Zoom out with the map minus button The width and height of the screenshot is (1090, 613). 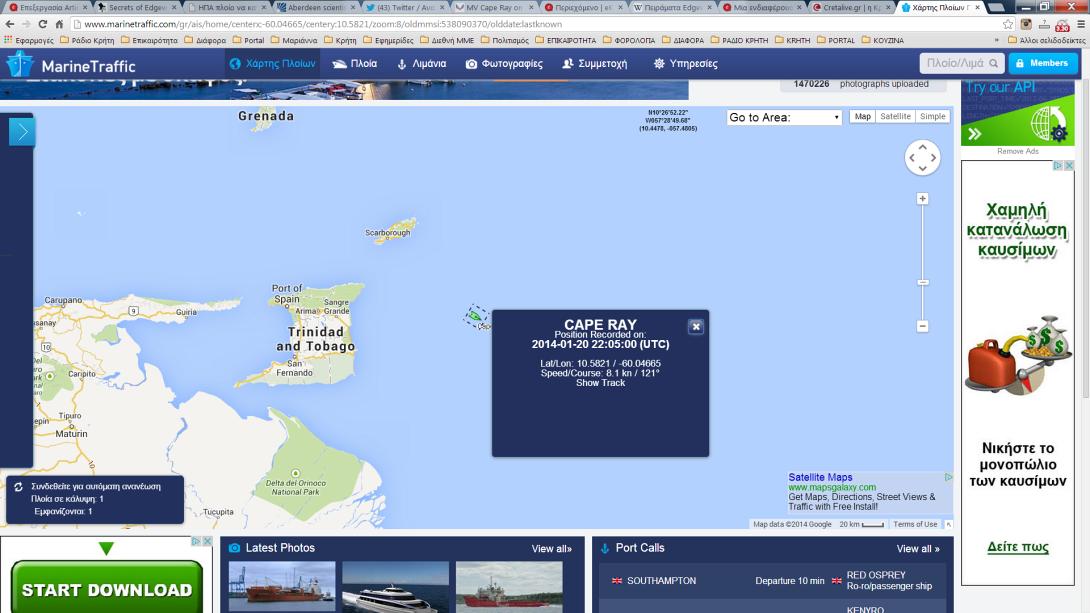coord(922,326)
